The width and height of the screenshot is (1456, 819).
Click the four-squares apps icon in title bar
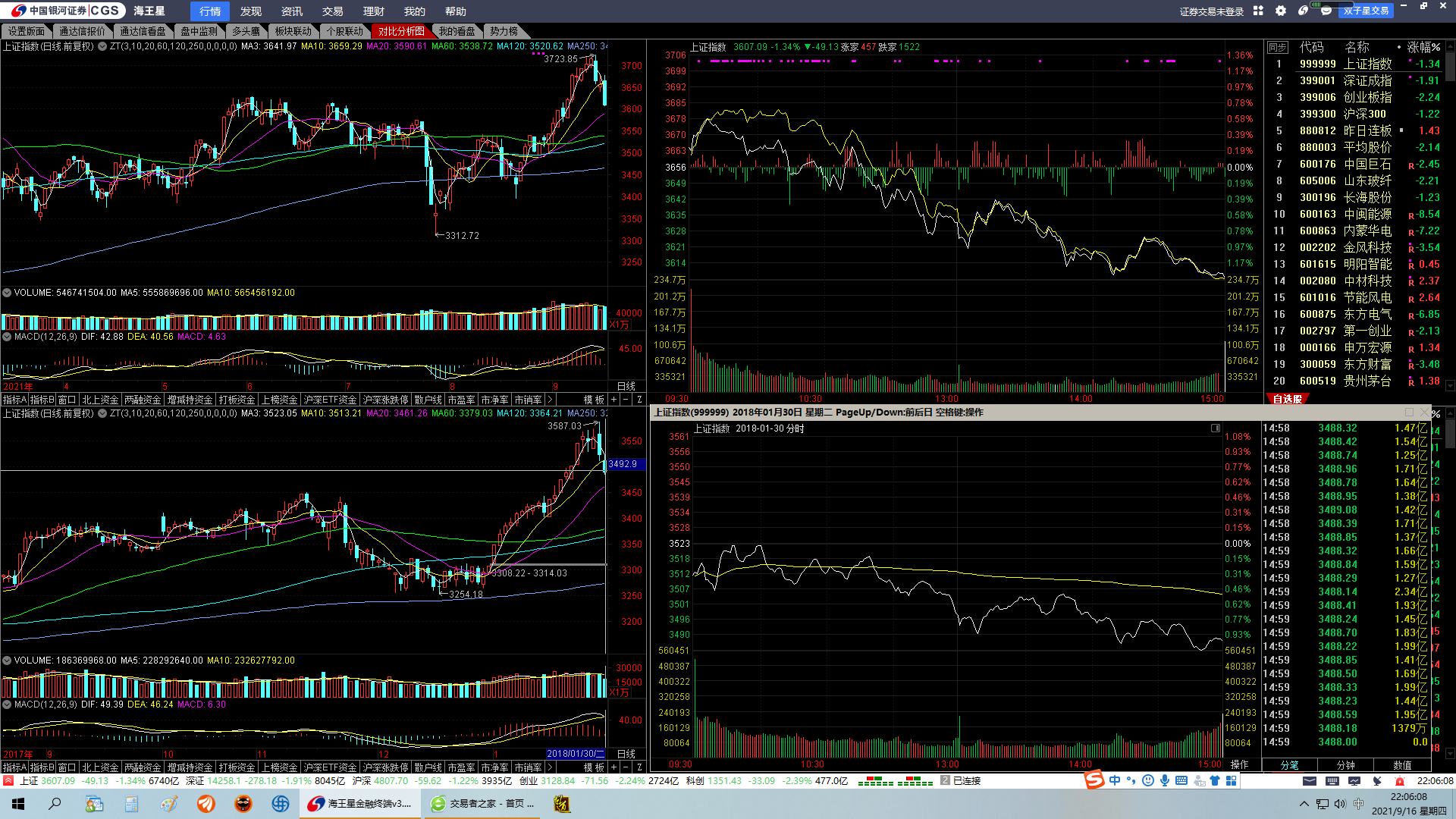tap(1258, 11)
